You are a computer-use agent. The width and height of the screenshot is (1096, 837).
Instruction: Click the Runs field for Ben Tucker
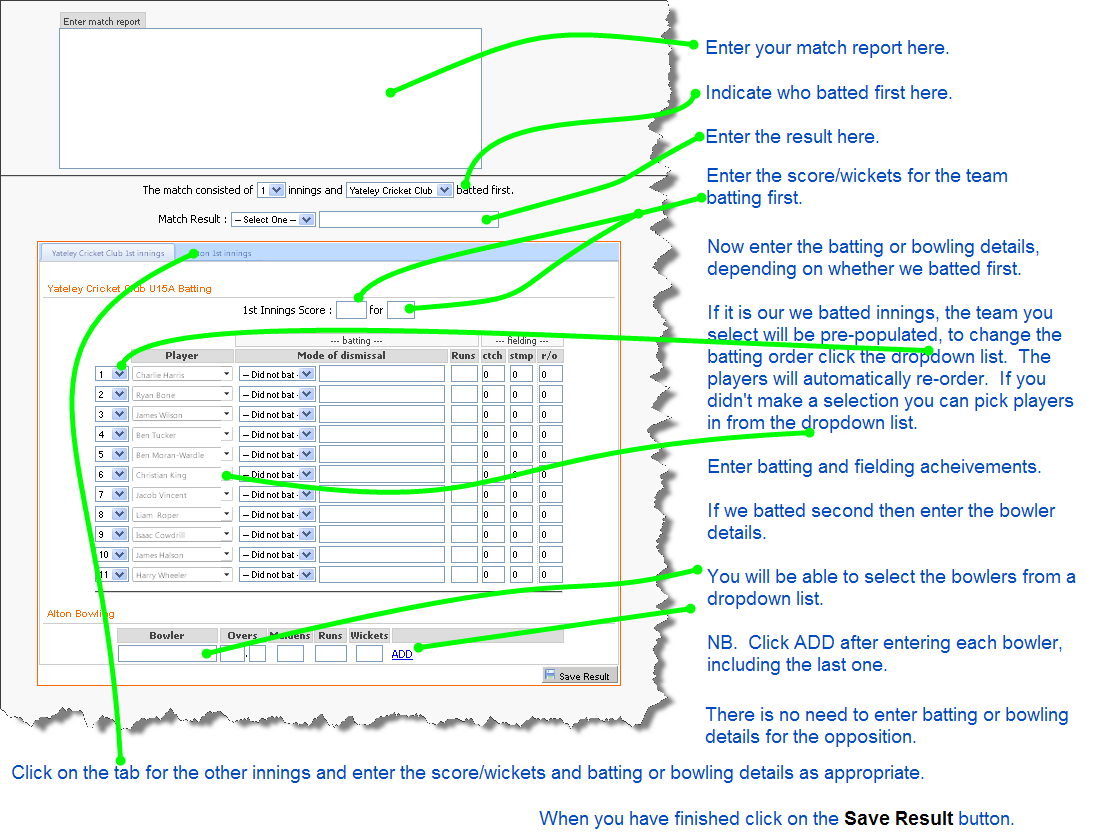point(463,434)
